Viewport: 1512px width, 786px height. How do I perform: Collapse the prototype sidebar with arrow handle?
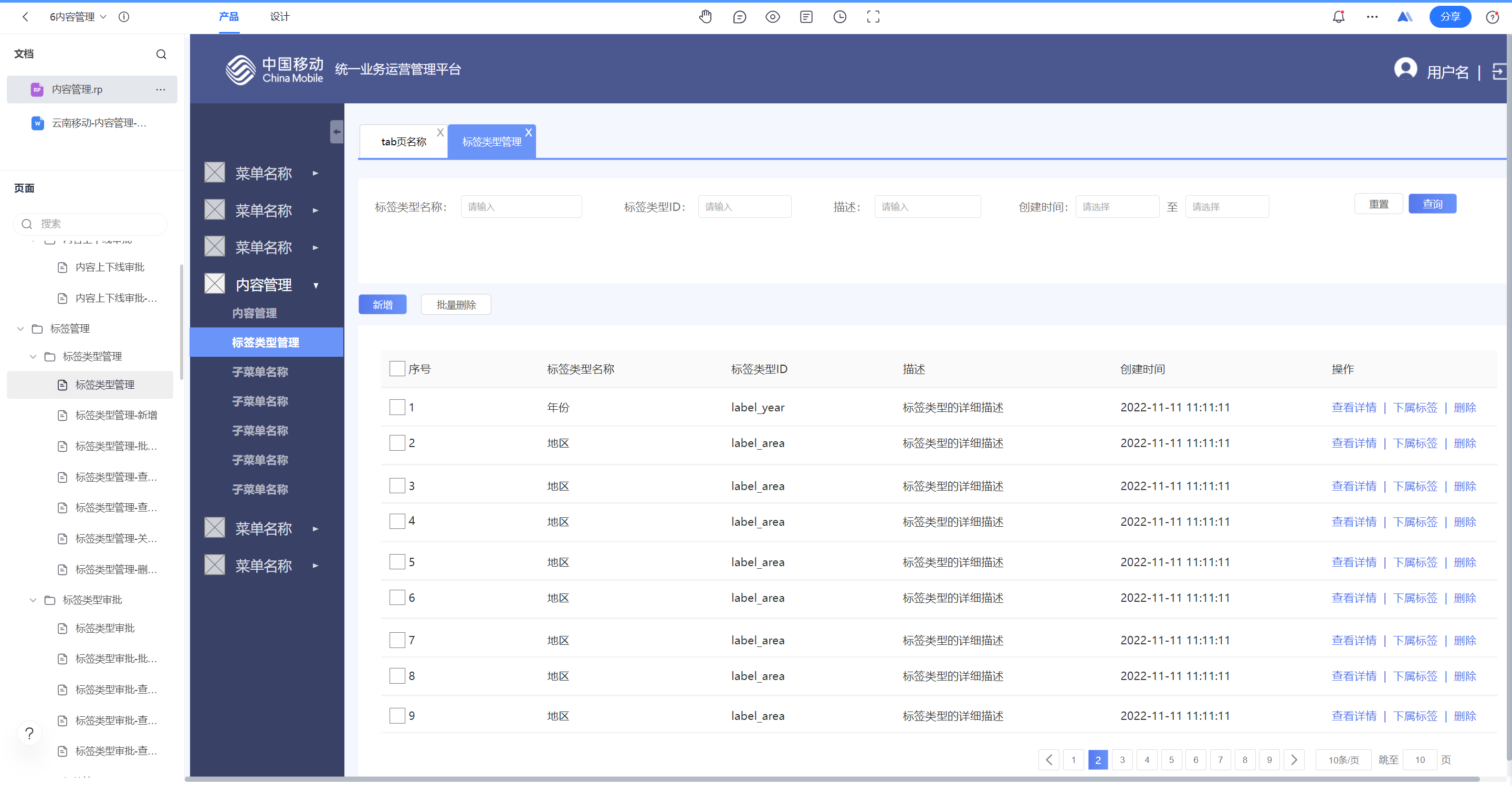[337, 132]
